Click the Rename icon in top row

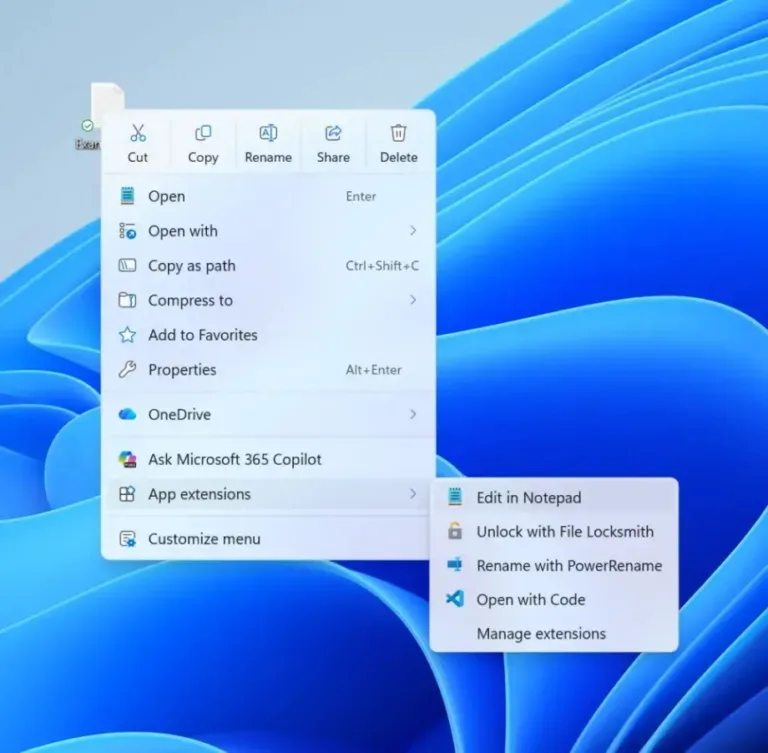tap(268, 133)
